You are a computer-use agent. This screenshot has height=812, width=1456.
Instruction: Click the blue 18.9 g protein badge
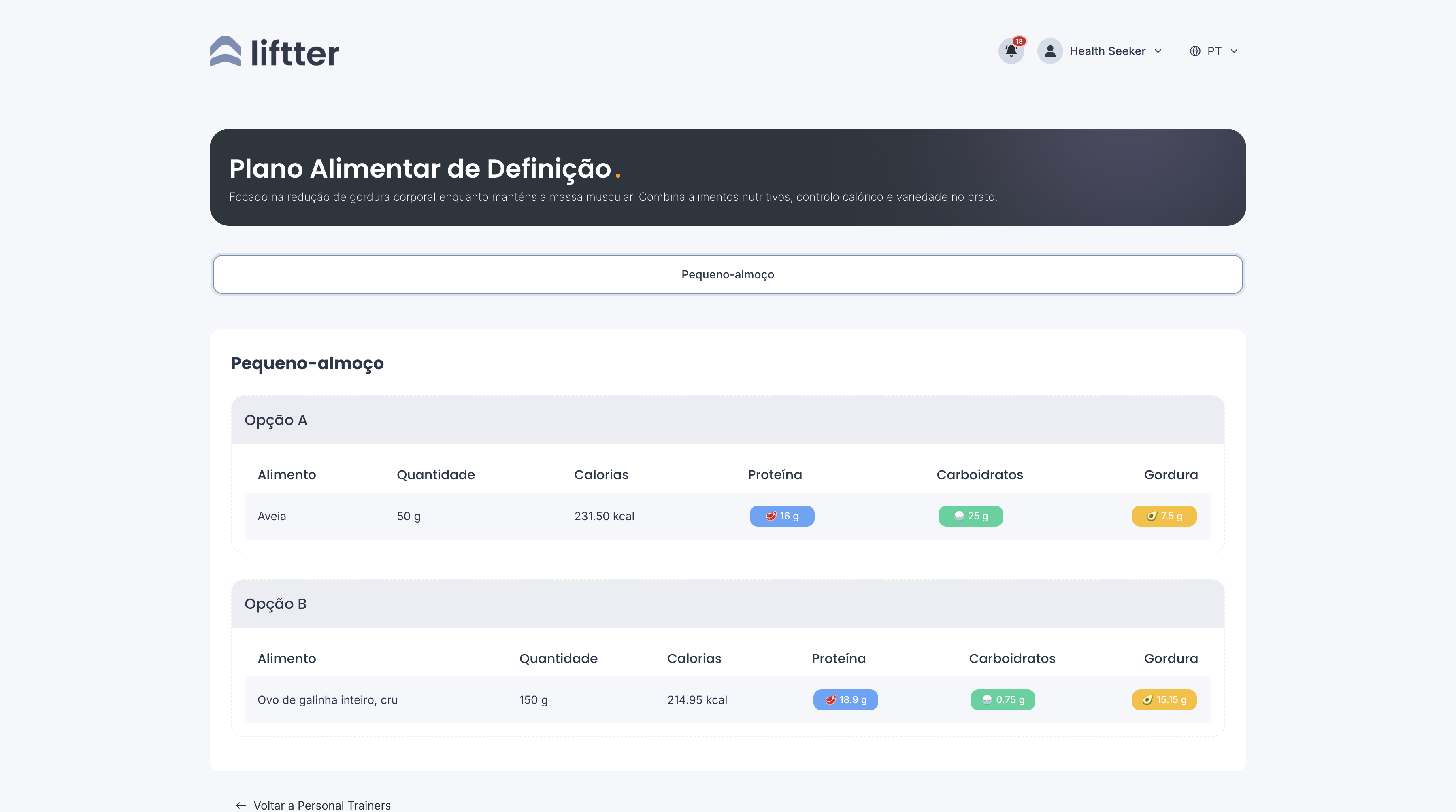pyautogui.click(x=845, y=699)
